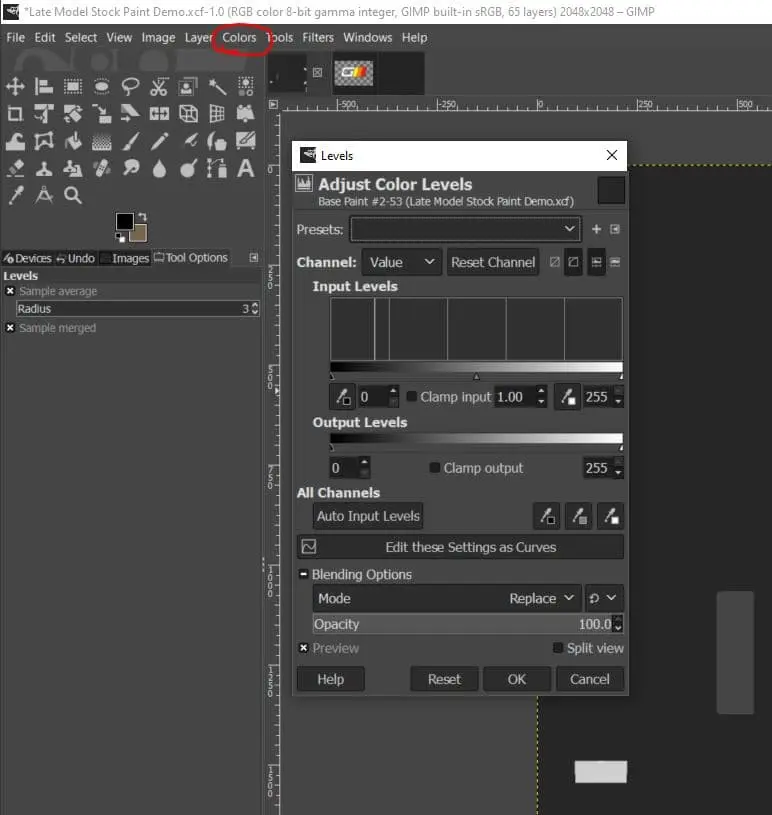The height and width of the screenshot is (815, 772).
Task: Open the Channel Value dropdown
Action: pos(400,262)
